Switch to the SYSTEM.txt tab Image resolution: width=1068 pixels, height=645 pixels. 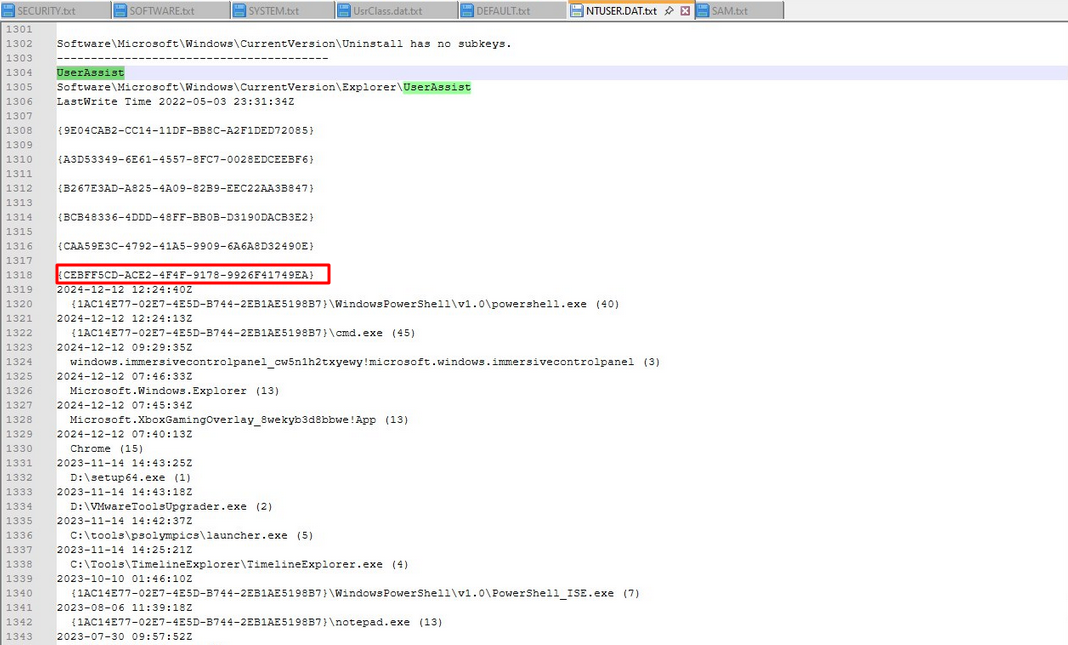274,11
